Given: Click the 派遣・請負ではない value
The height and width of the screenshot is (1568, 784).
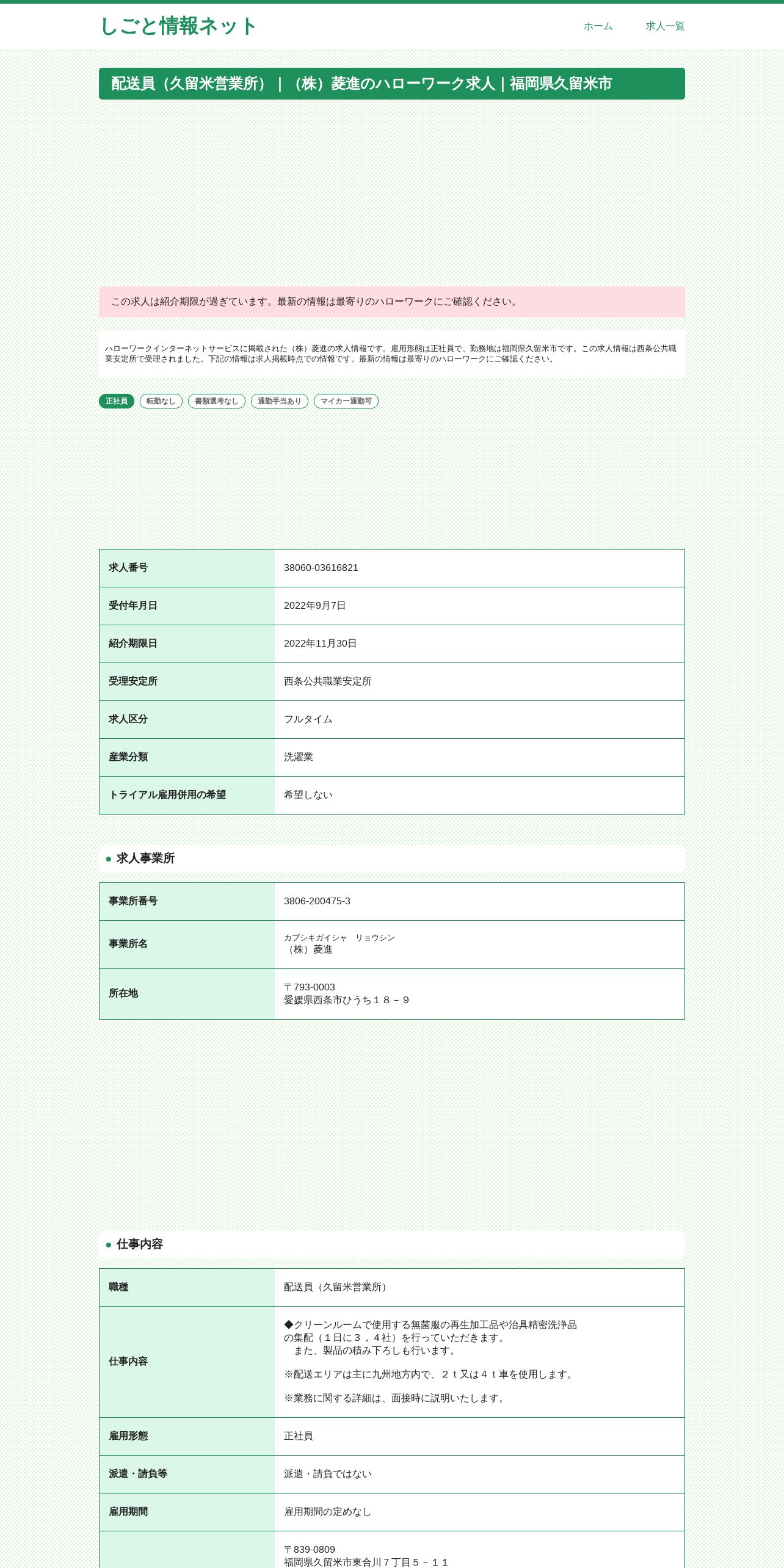Looking at the screenshot, I should 328,1474.
